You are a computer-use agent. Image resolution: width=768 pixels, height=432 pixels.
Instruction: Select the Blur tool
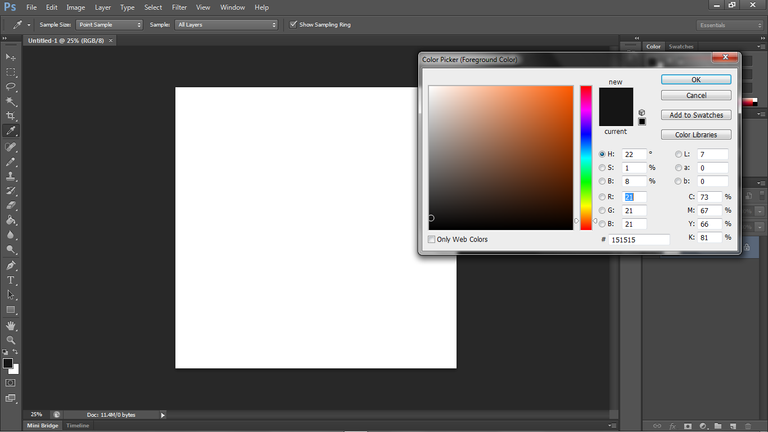click(10, 235)
